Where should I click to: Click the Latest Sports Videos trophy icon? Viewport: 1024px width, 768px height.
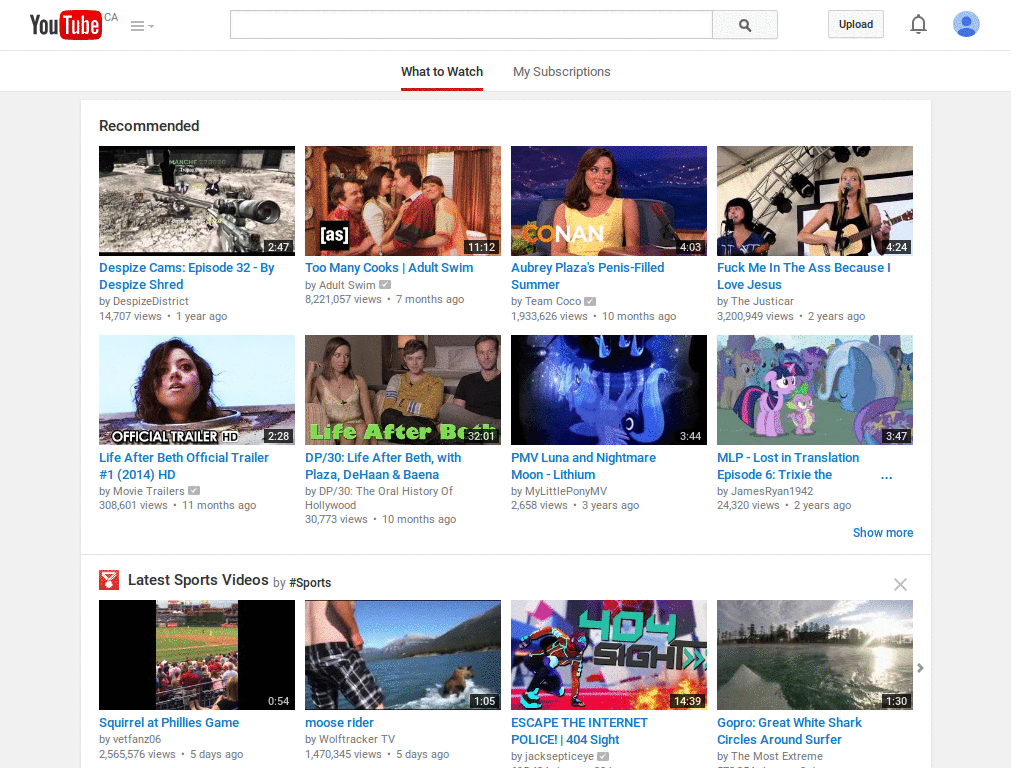(x=109, y=580)
